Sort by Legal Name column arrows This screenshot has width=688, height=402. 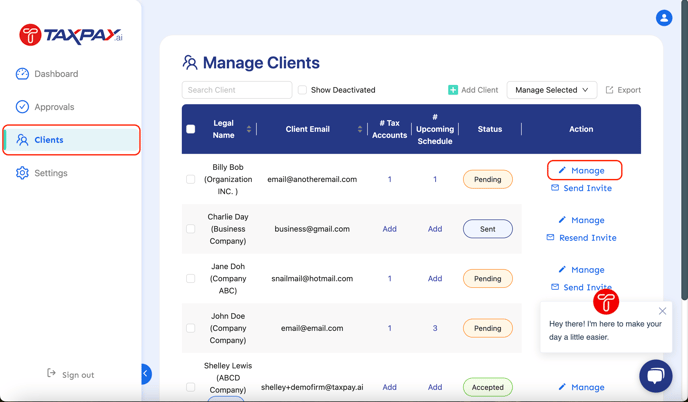point(249,129)
